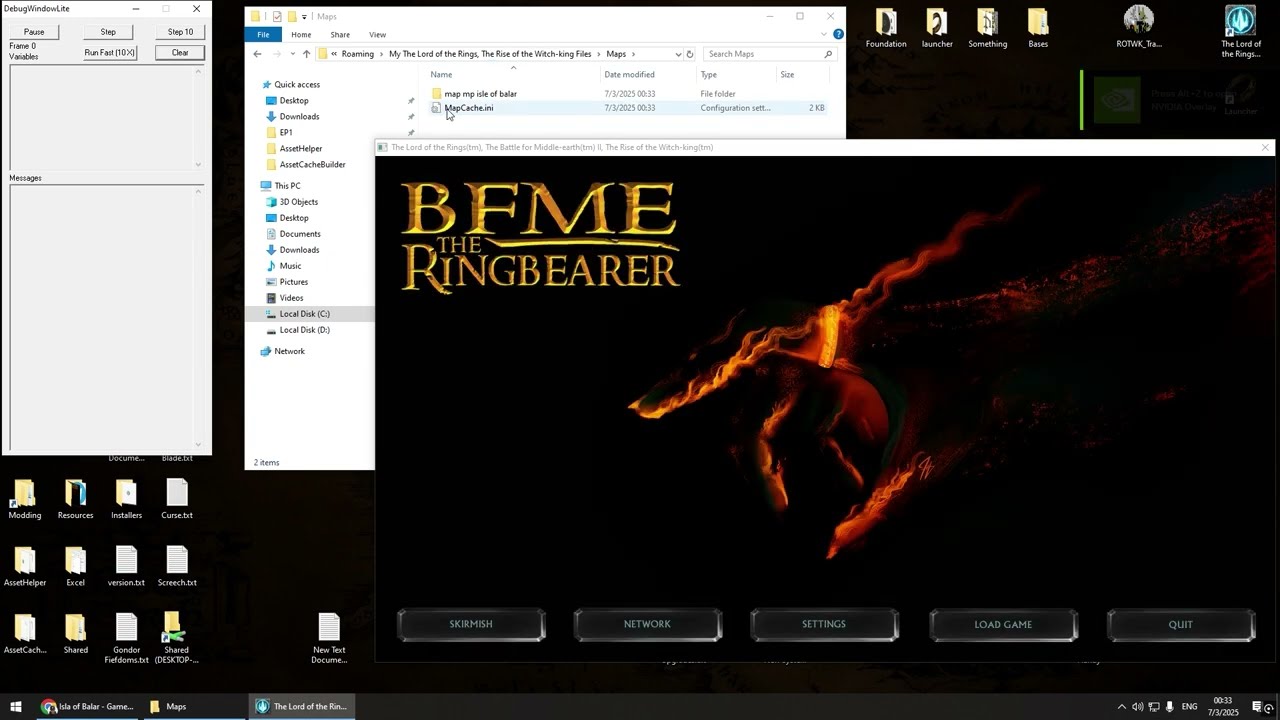Switch to Isla of Balar Chrome taskbar item

click(x=88, y=706)
